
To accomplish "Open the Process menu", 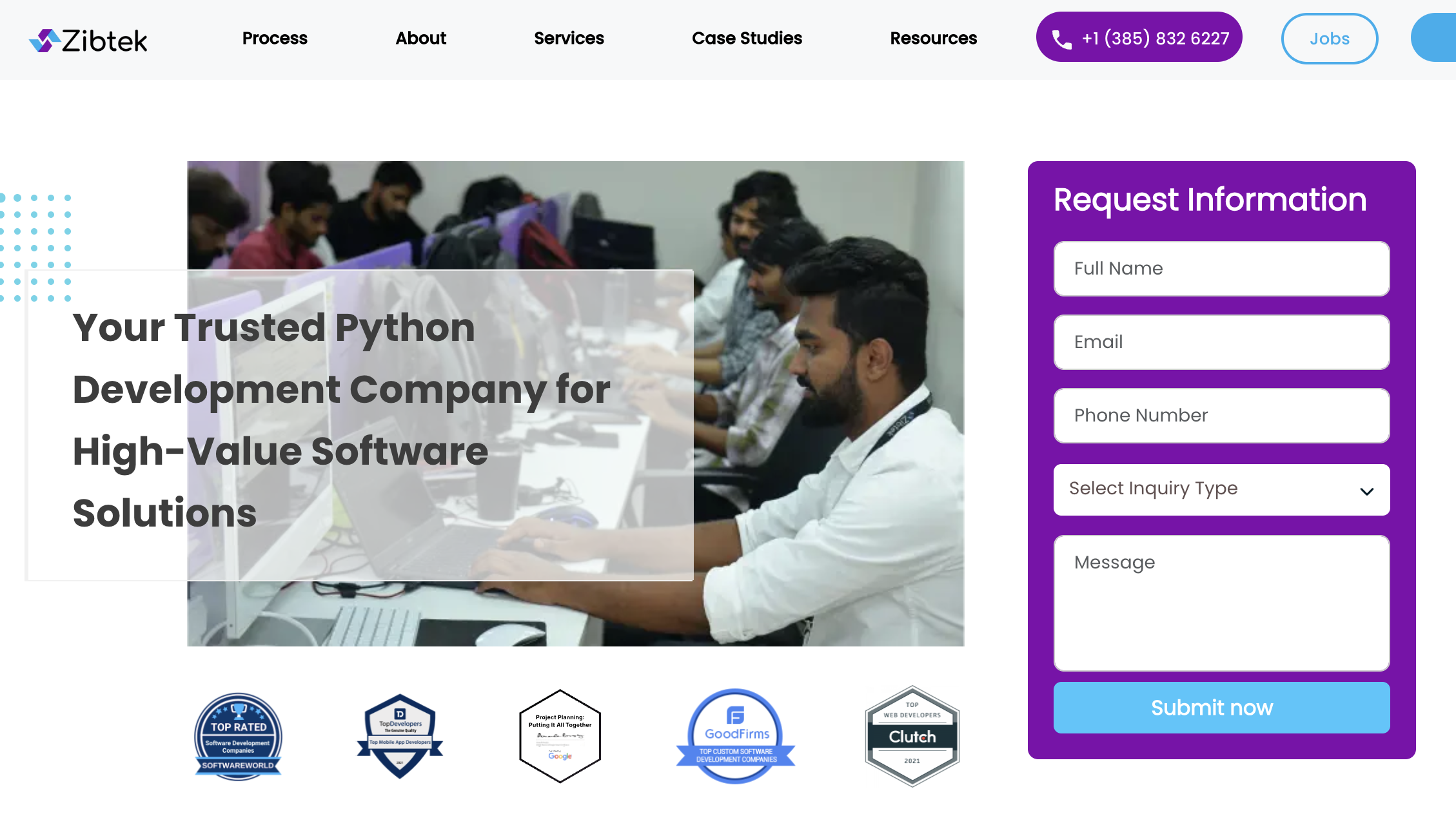I will point(275,38).
